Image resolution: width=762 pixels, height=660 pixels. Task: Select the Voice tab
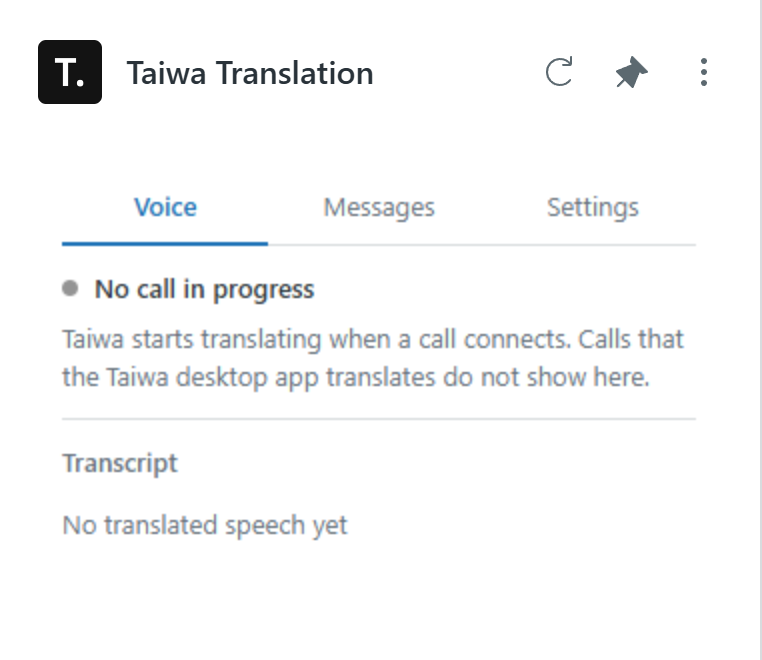[x=165, y=208]
